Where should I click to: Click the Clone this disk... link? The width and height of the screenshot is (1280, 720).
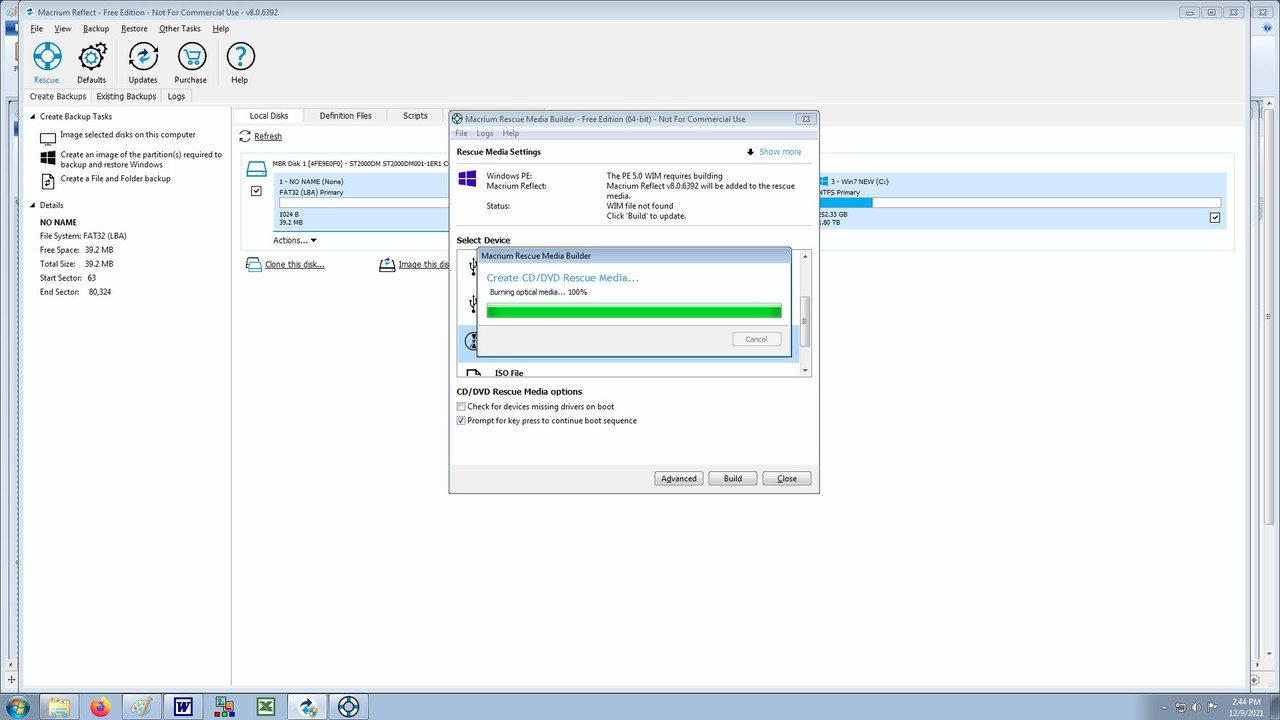[x=295, y=265]
